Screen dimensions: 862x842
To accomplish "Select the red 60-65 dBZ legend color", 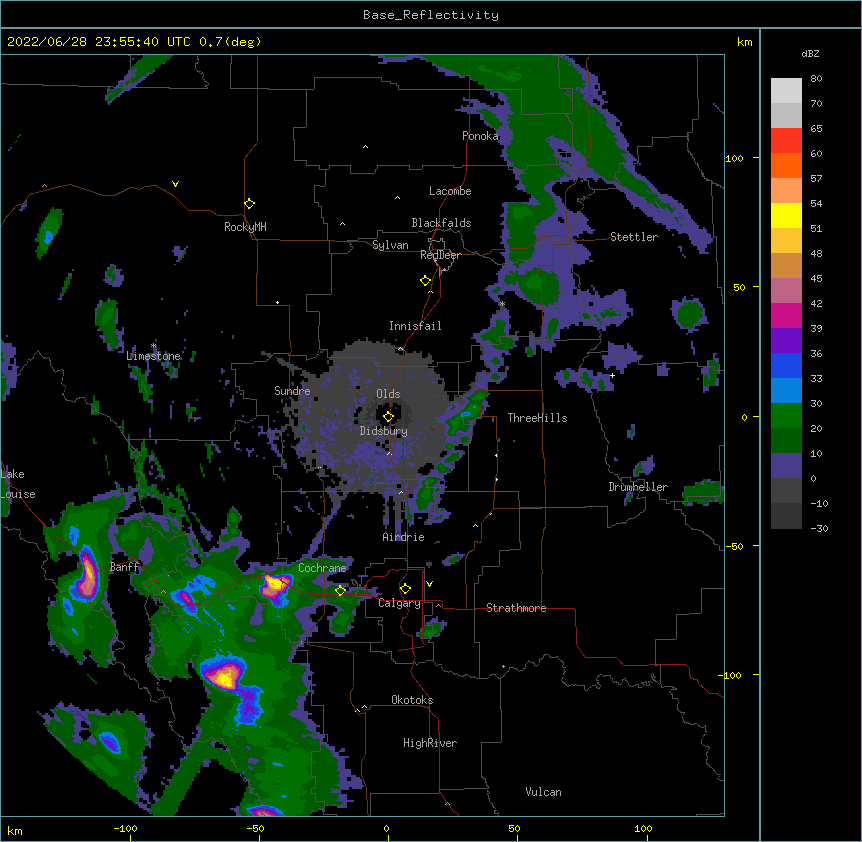I will (786, 141).
